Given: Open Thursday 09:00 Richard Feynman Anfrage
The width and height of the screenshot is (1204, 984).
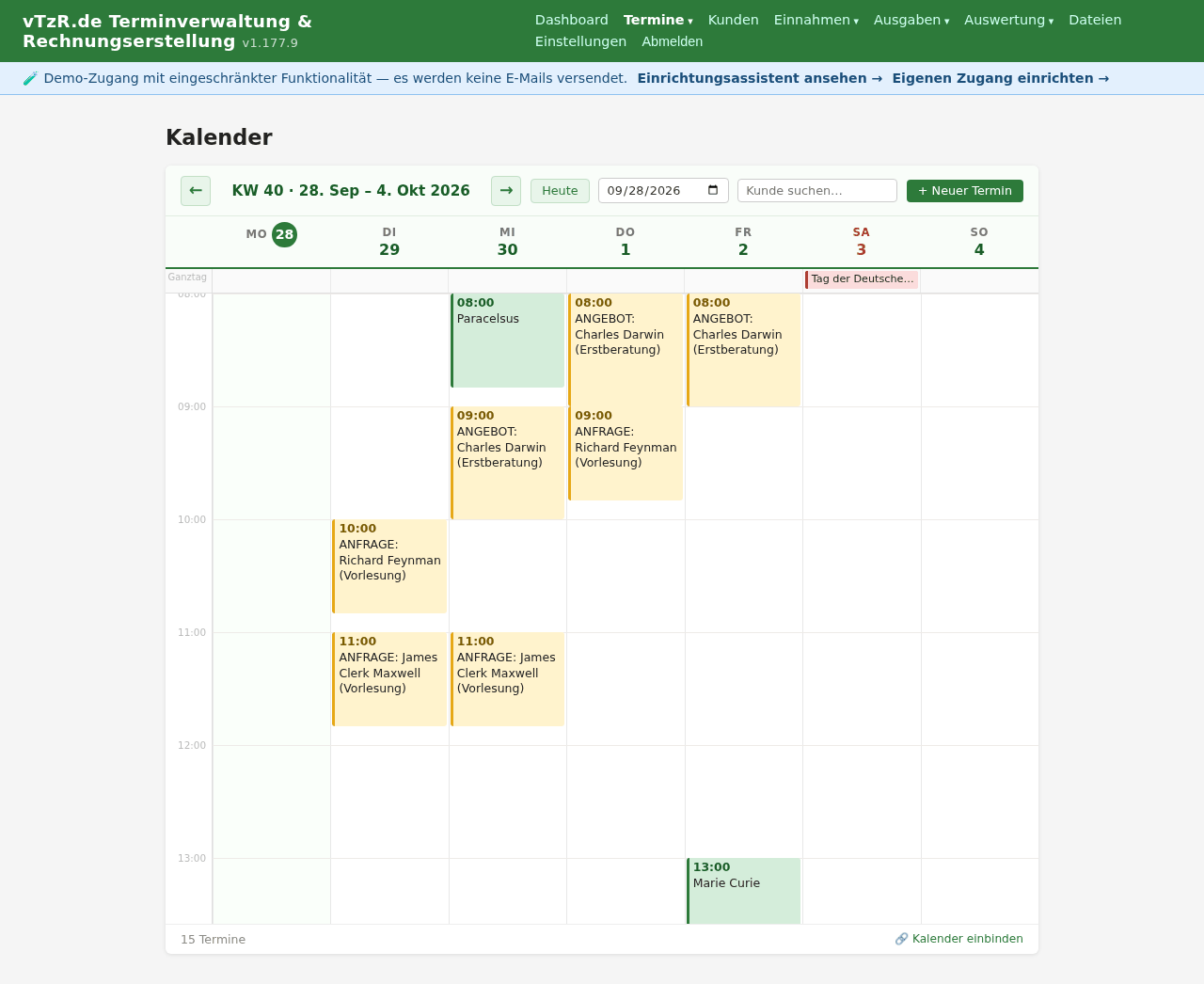Looking at the screenshot, I should [626, 453].
